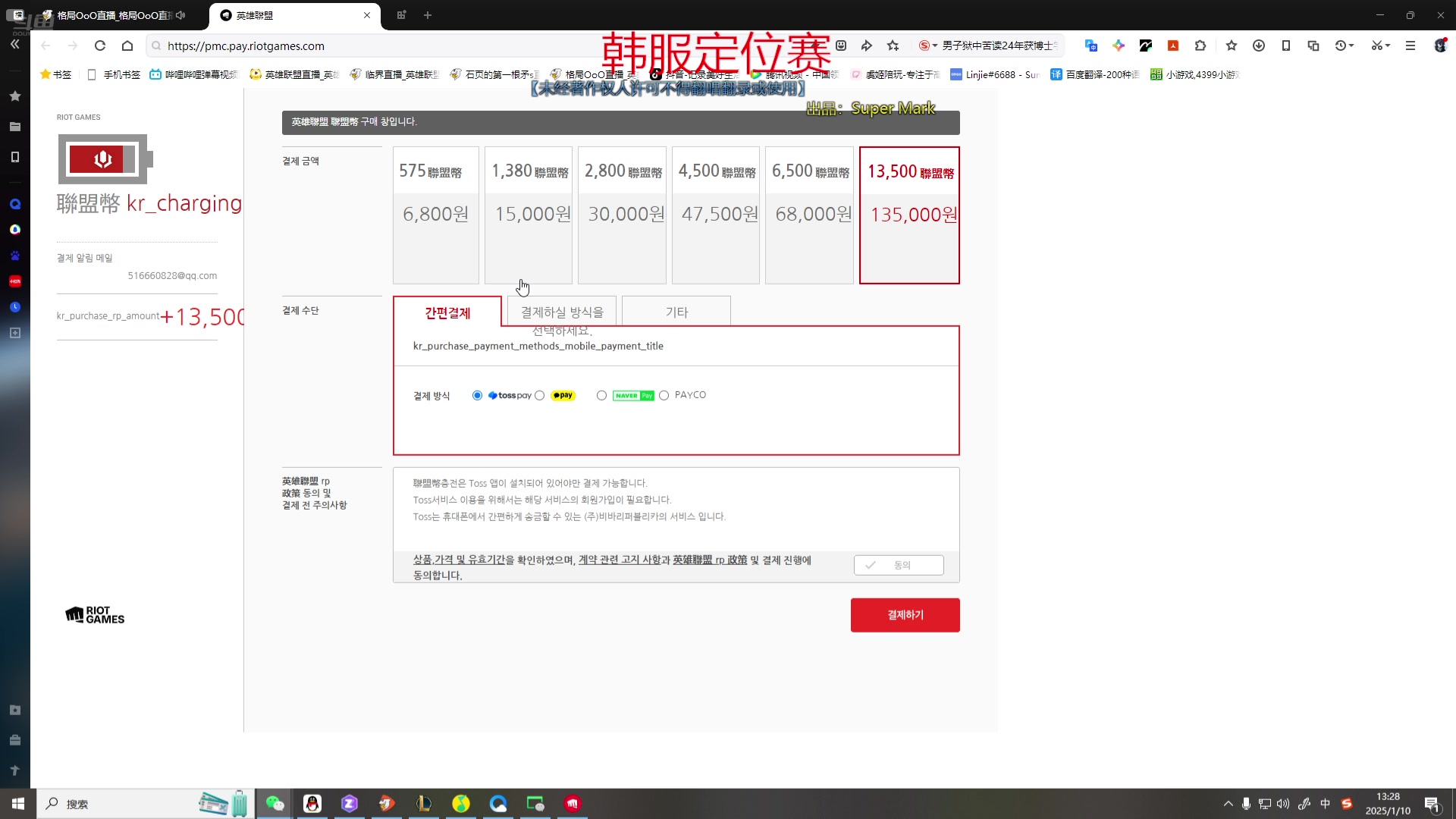Screen dimensions: 1456x819
Task: Open the PDF extension icon
Action: tap(1173, 45)
